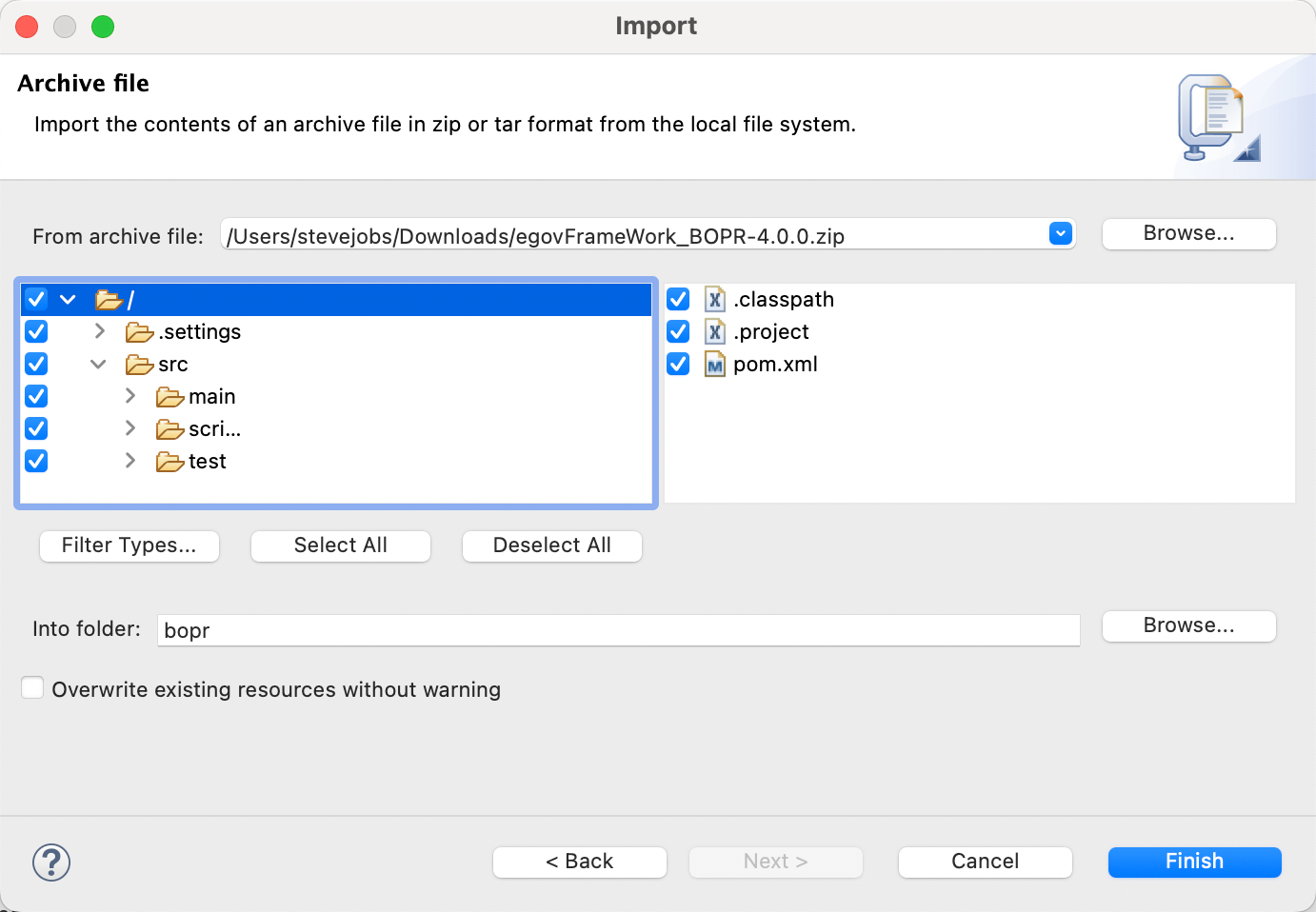Uncheck the pom.xml file checkbox
Image resolution: width=1316 pixels, height=912 pixels.
(x=678, y=365)
